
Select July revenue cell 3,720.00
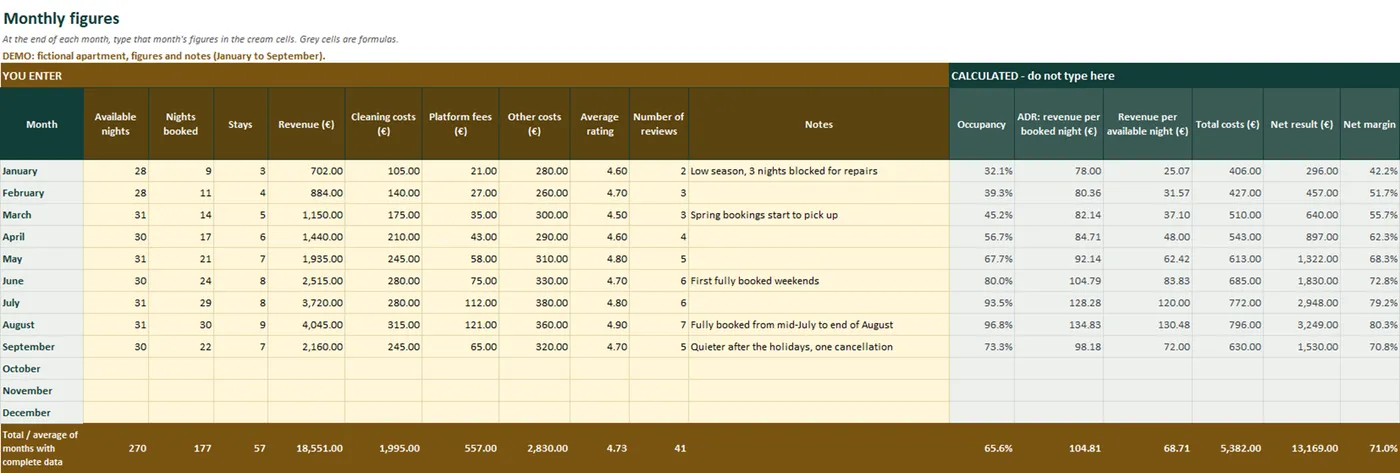(307, 303)
